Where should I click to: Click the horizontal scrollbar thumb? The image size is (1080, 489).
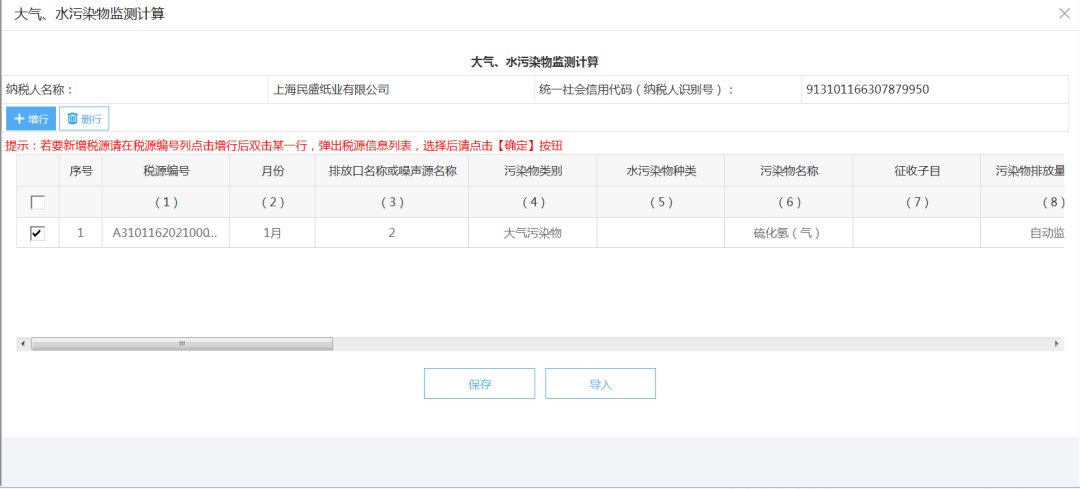coord(182,344)
